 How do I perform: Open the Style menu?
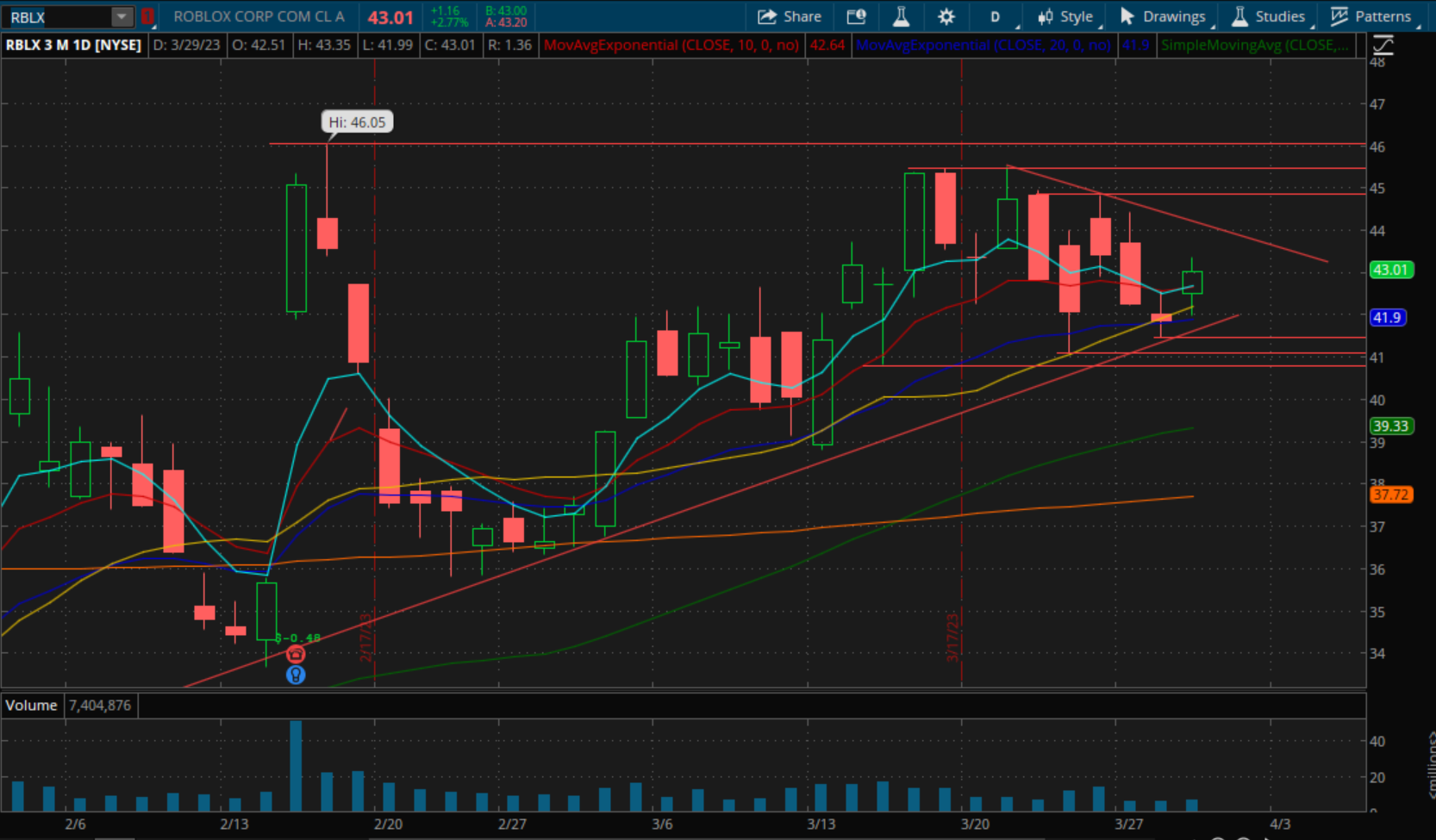(x=1065, y=16)
